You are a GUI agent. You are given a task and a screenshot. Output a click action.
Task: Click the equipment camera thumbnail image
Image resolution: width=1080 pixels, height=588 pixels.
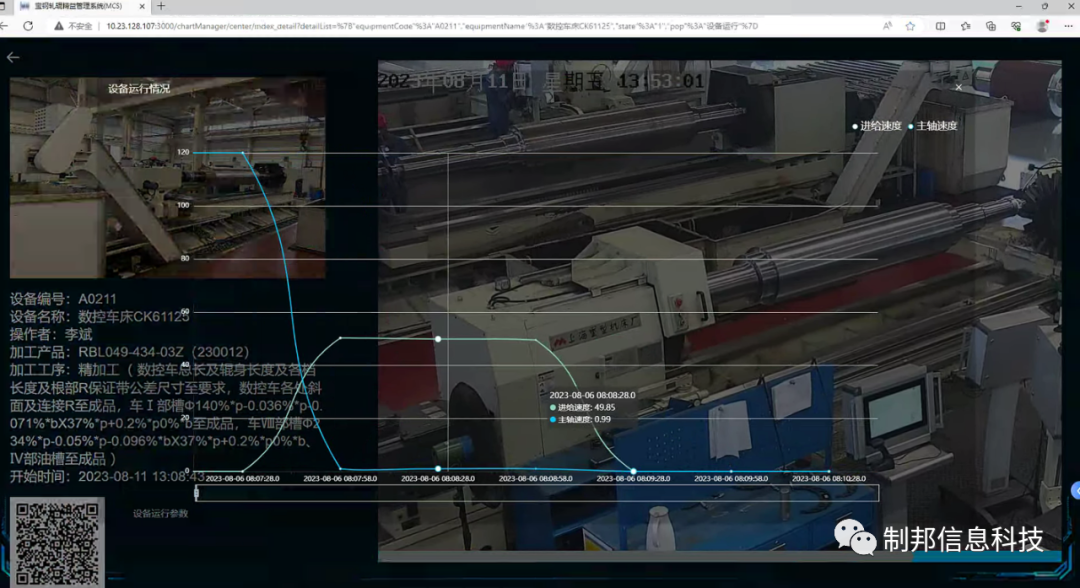click(167, 180)
